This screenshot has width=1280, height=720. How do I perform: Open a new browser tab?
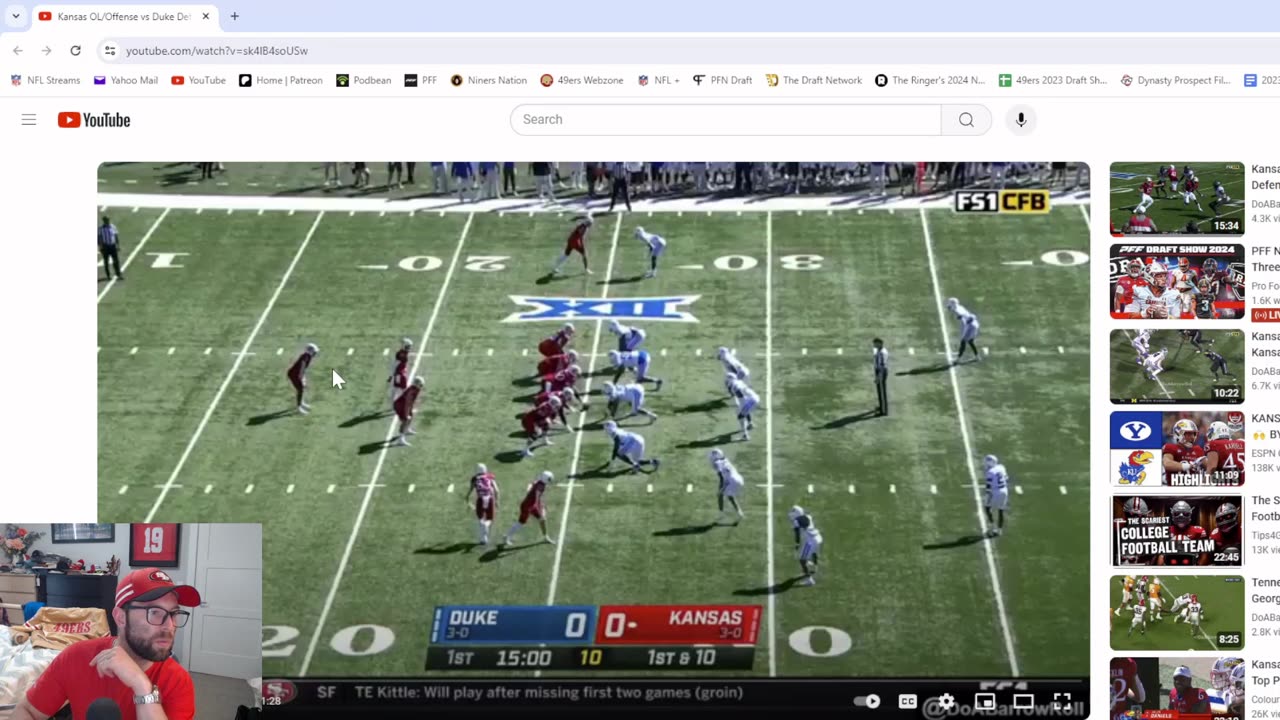pyautogui.click(x=234, y=16)
